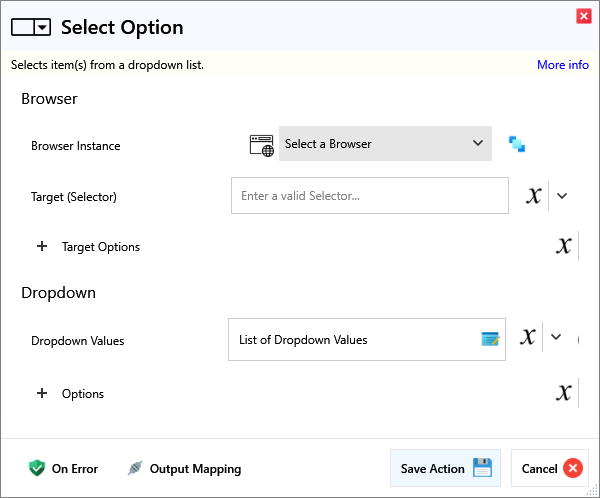The width and height of the screenshot is (600, 498).
Task: Open the More info link
Action: click(x=562, y=65)
